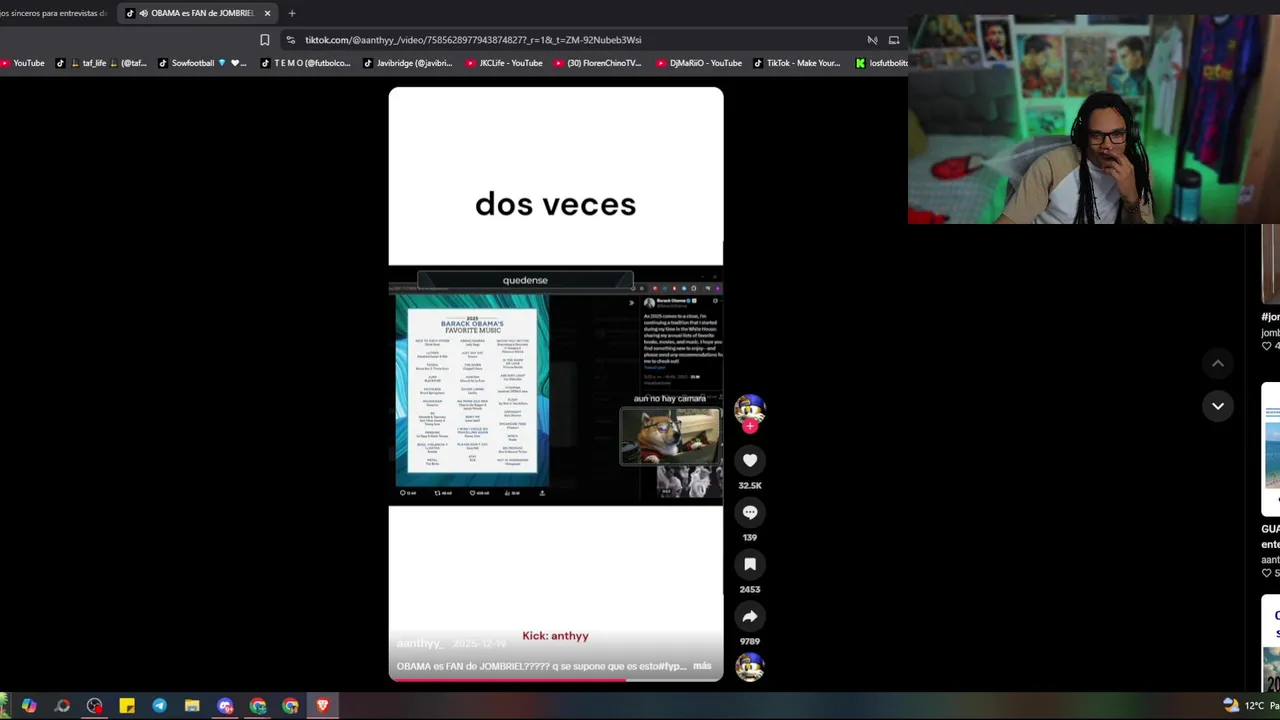
Task: Open Brave browser from the taskbar
Action: point(322,706)
